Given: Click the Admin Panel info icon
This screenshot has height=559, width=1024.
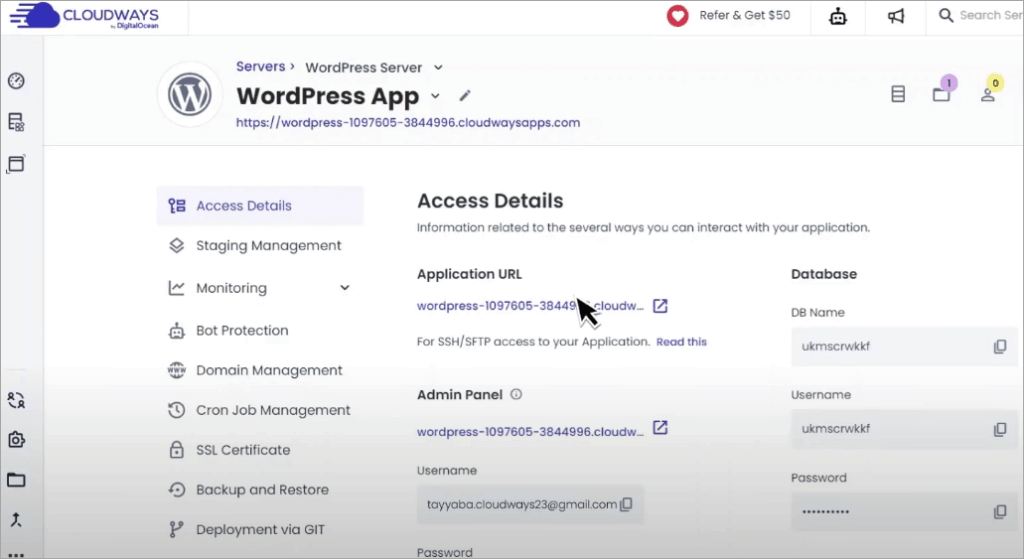Looking at the screenshot, I should pyautogui.click(x=516, y=394).
